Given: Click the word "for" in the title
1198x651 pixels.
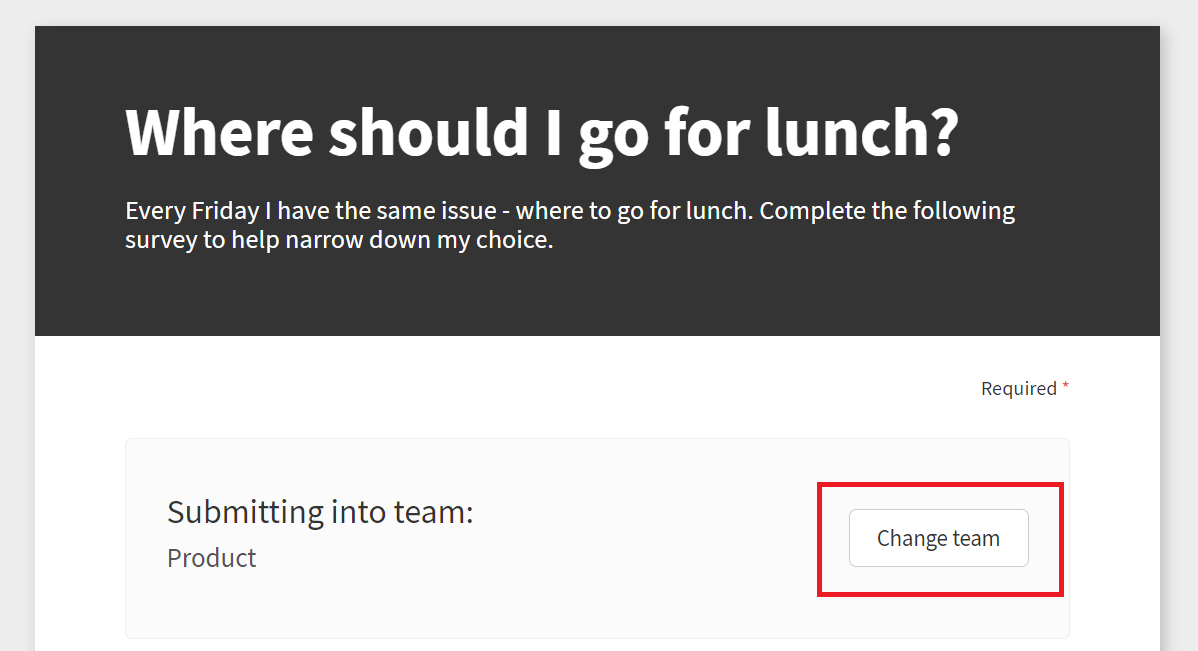Looking at the screenshot, I should (x=707, y=133).
